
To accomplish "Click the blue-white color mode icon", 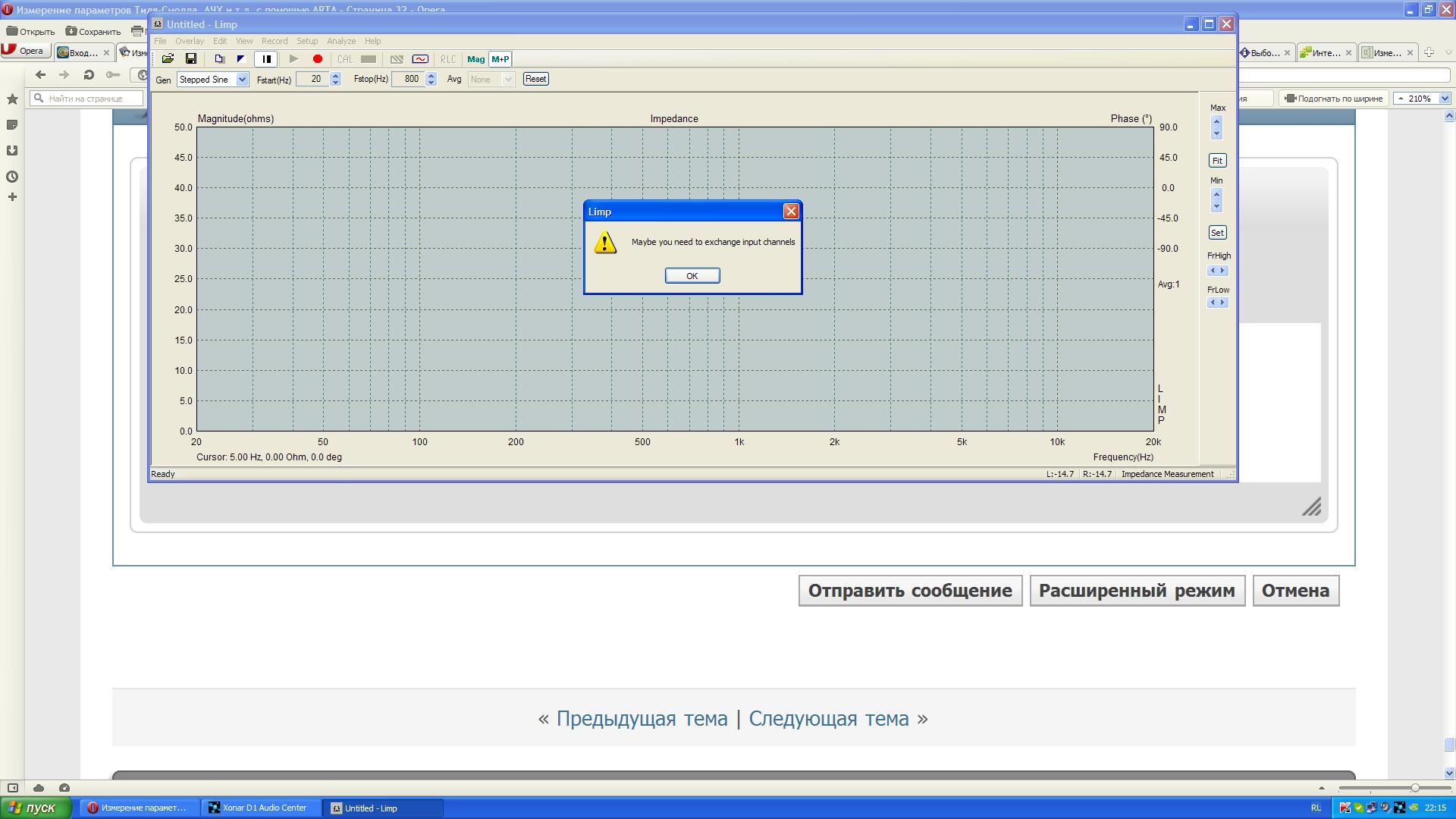I will [241, 59].
